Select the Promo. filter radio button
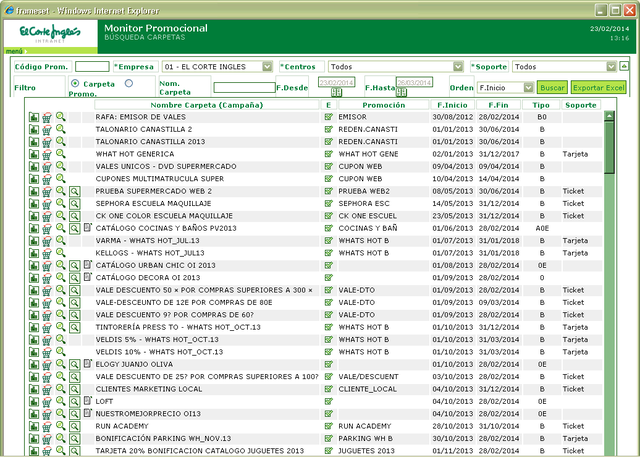Viewport: 640px width, 457px height. (129, 83)
